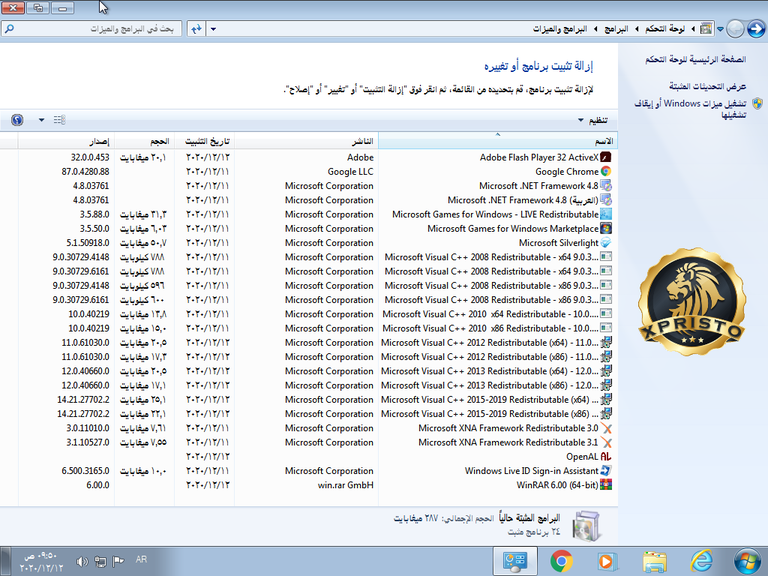The height and width of the screenshot is (576, 768).
Task: Click the Windows Live ID Sign-in Assistant icon
Action: coord(606,471)
